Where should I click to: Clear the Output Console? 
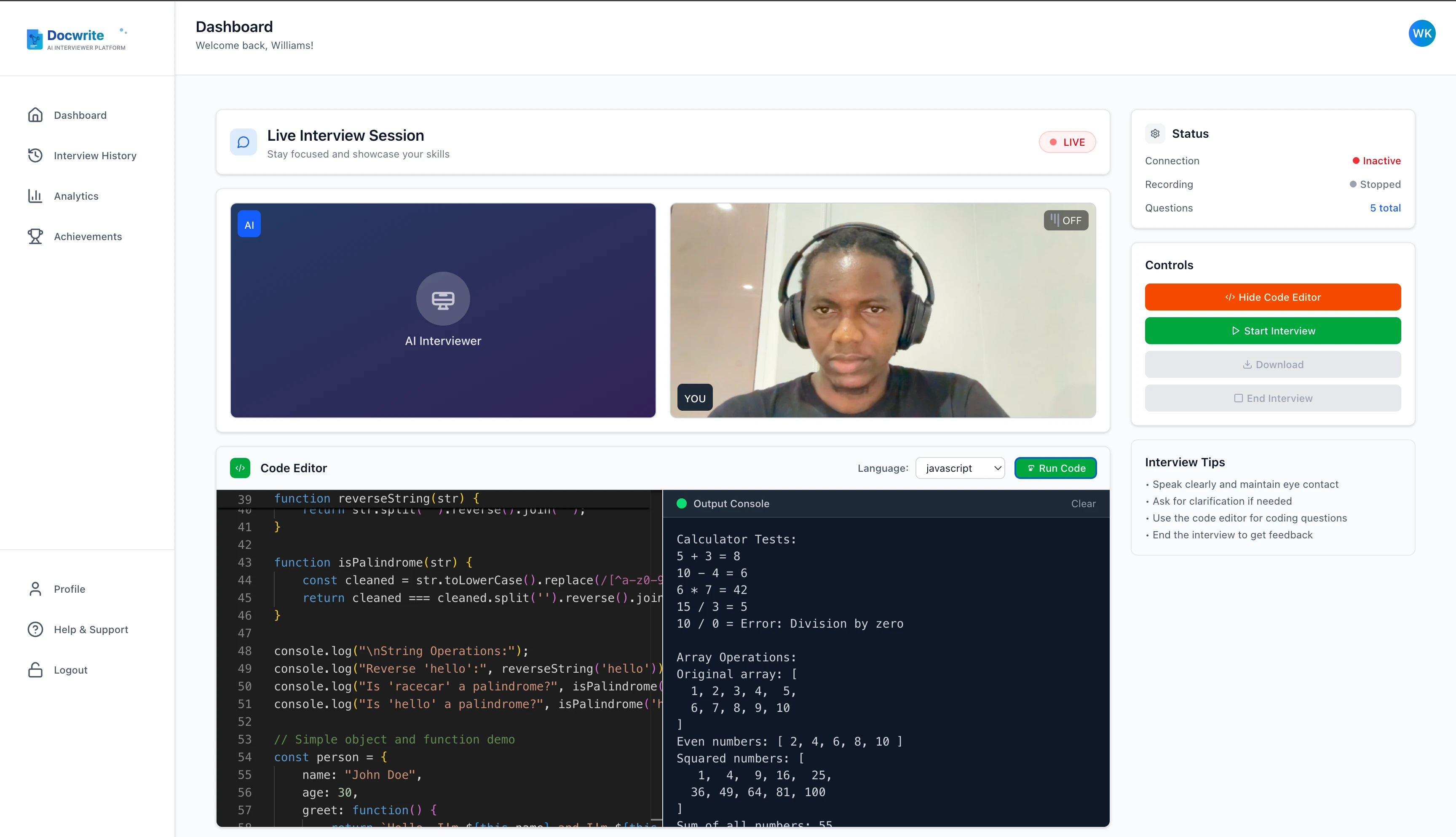[x=1083, y=503]
